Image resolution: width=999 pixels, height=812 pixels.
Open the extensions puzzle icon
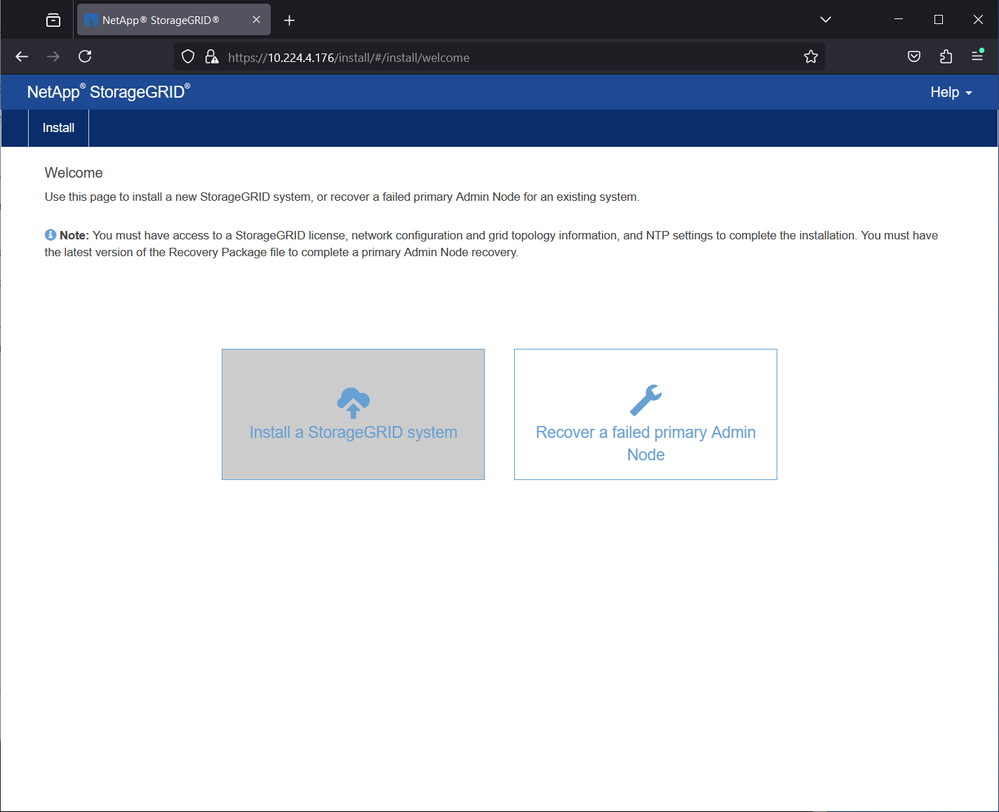[x=945, y=57]
